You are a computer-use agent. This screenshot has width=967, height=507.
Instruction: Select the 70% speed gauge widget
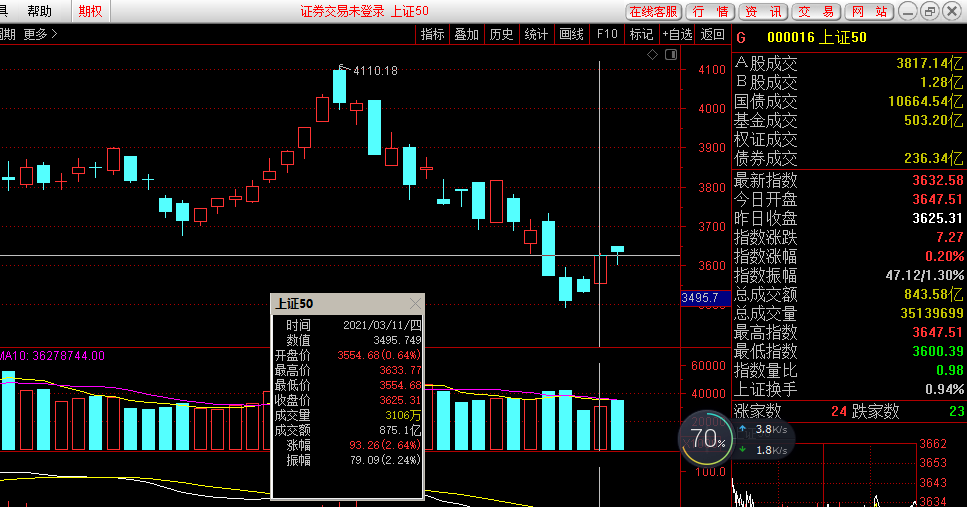pos(707,439)
